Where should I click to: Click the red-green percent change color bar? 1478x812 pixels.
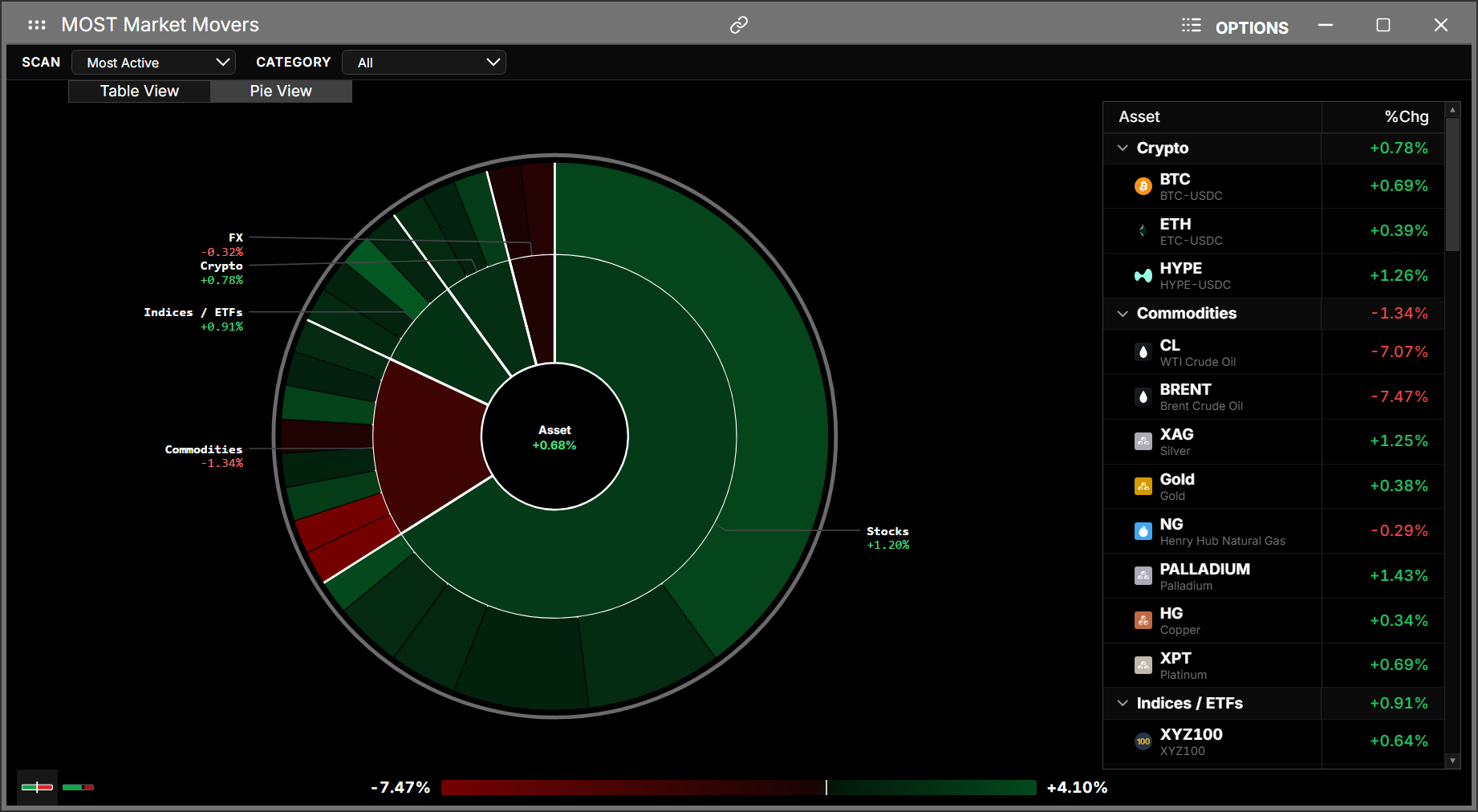(739, 787)
